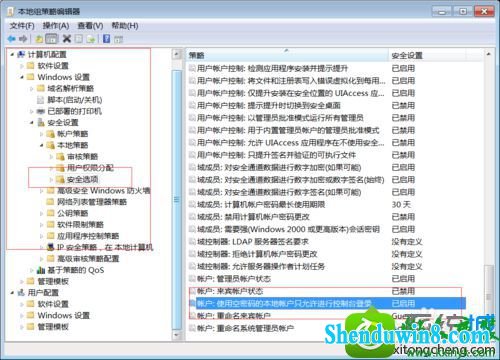
Task: Click icon of 帐户: 重命名系统管理员帐户 policy
Action: (x=192, y=328)
